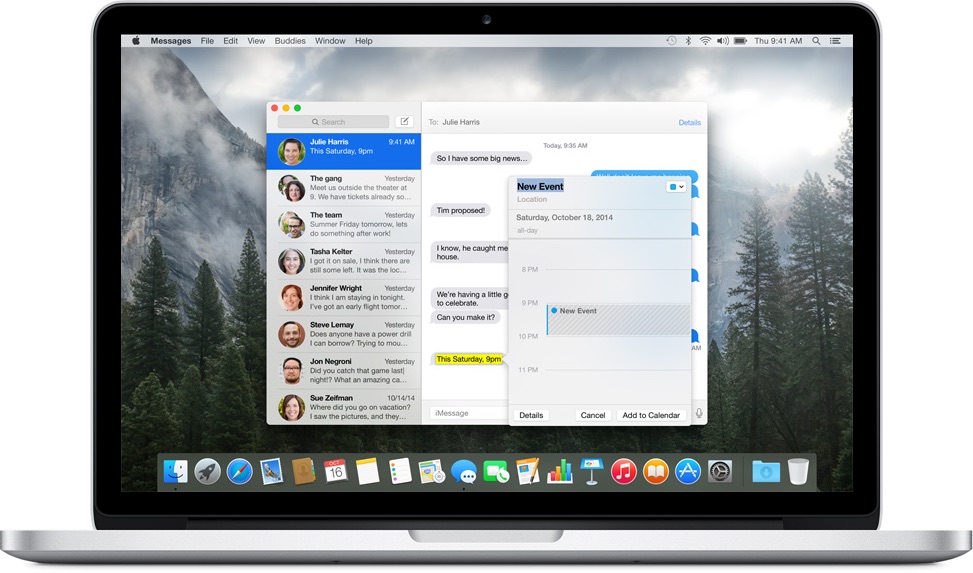This screenshot has width=973, height=573.
Task: Open Contacts book icon in Dock
Action: [x=304, y=472]
